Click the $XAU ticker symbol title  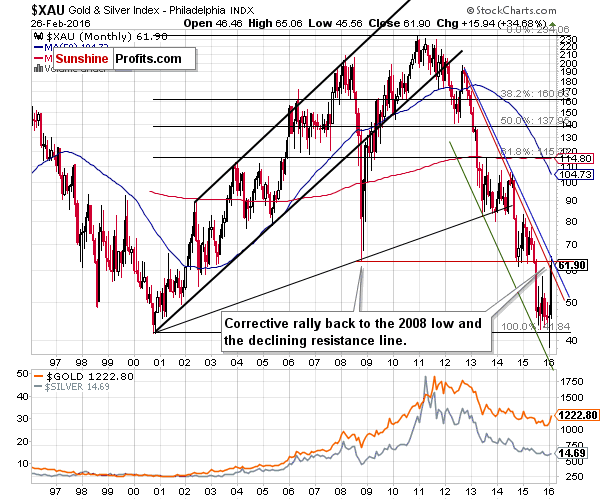pos(48,9)
